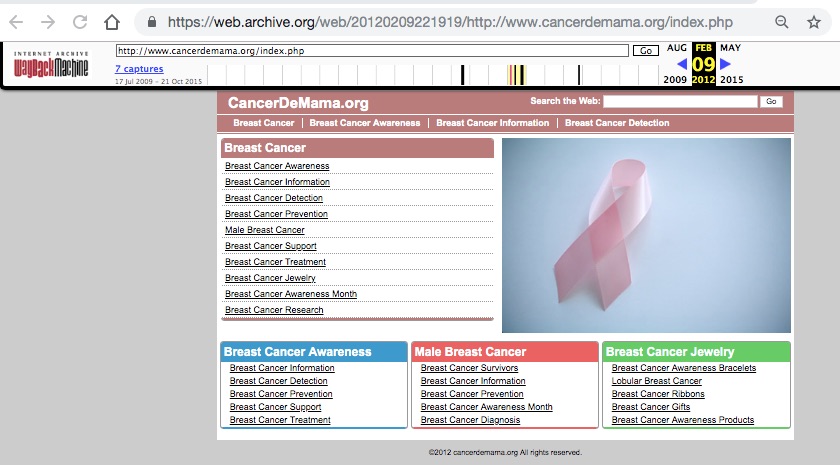This screenshot has height=465, width=840.
Task: Click the pink ribbon image
Action: pos(646,236)
